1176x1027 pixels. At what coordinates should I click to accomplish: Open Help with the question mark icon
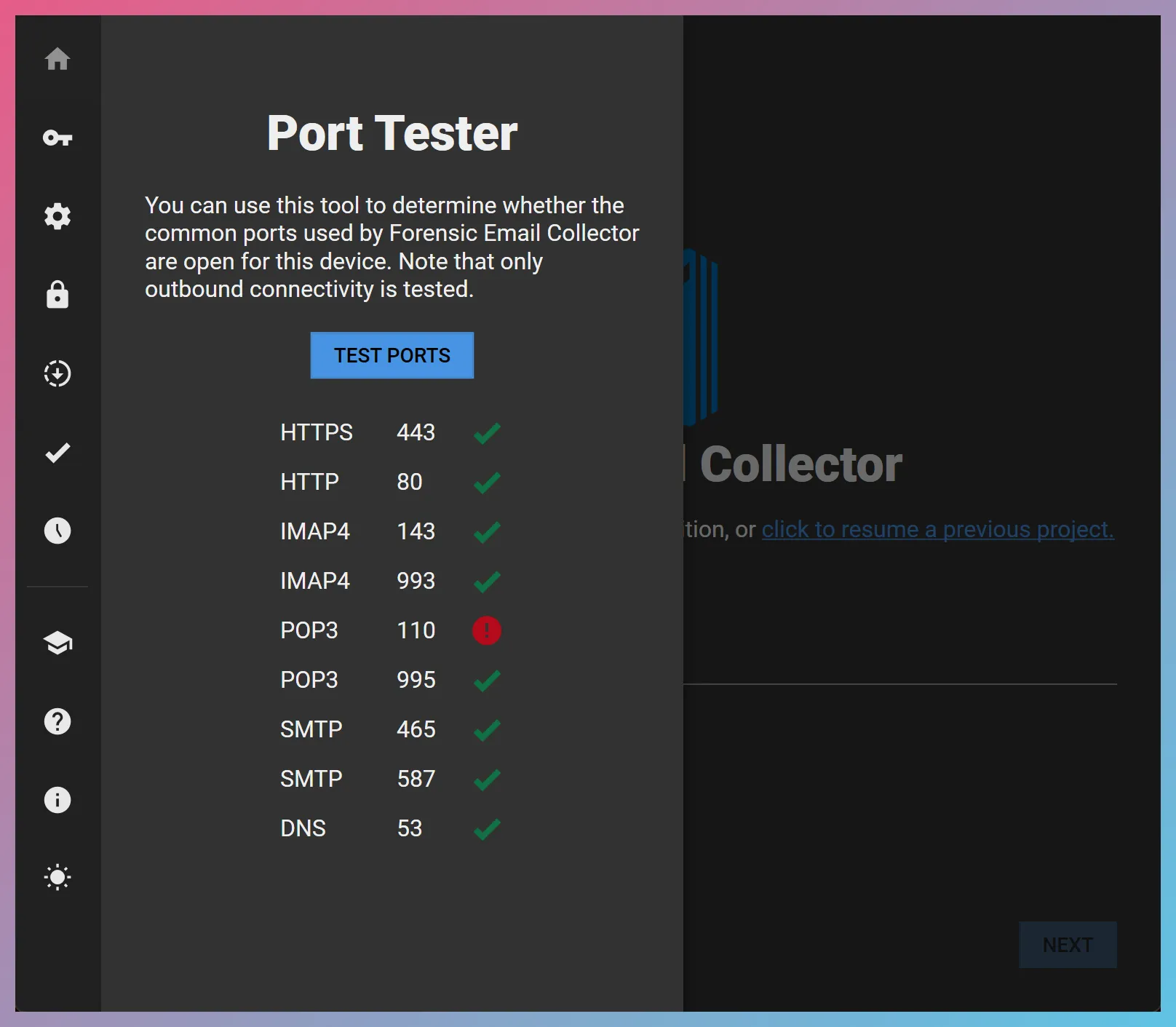pos(57,721)
